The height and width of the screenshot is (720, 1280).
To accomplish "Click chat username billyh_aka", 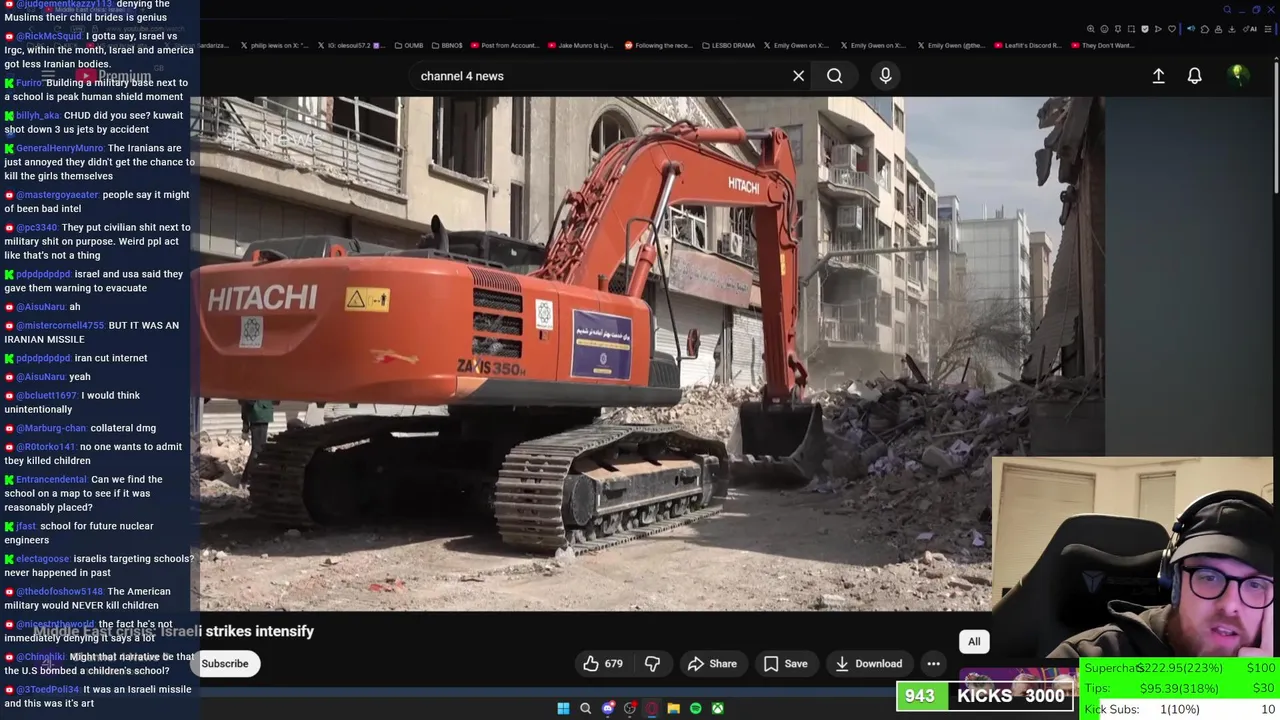I will tap(38, 115).
